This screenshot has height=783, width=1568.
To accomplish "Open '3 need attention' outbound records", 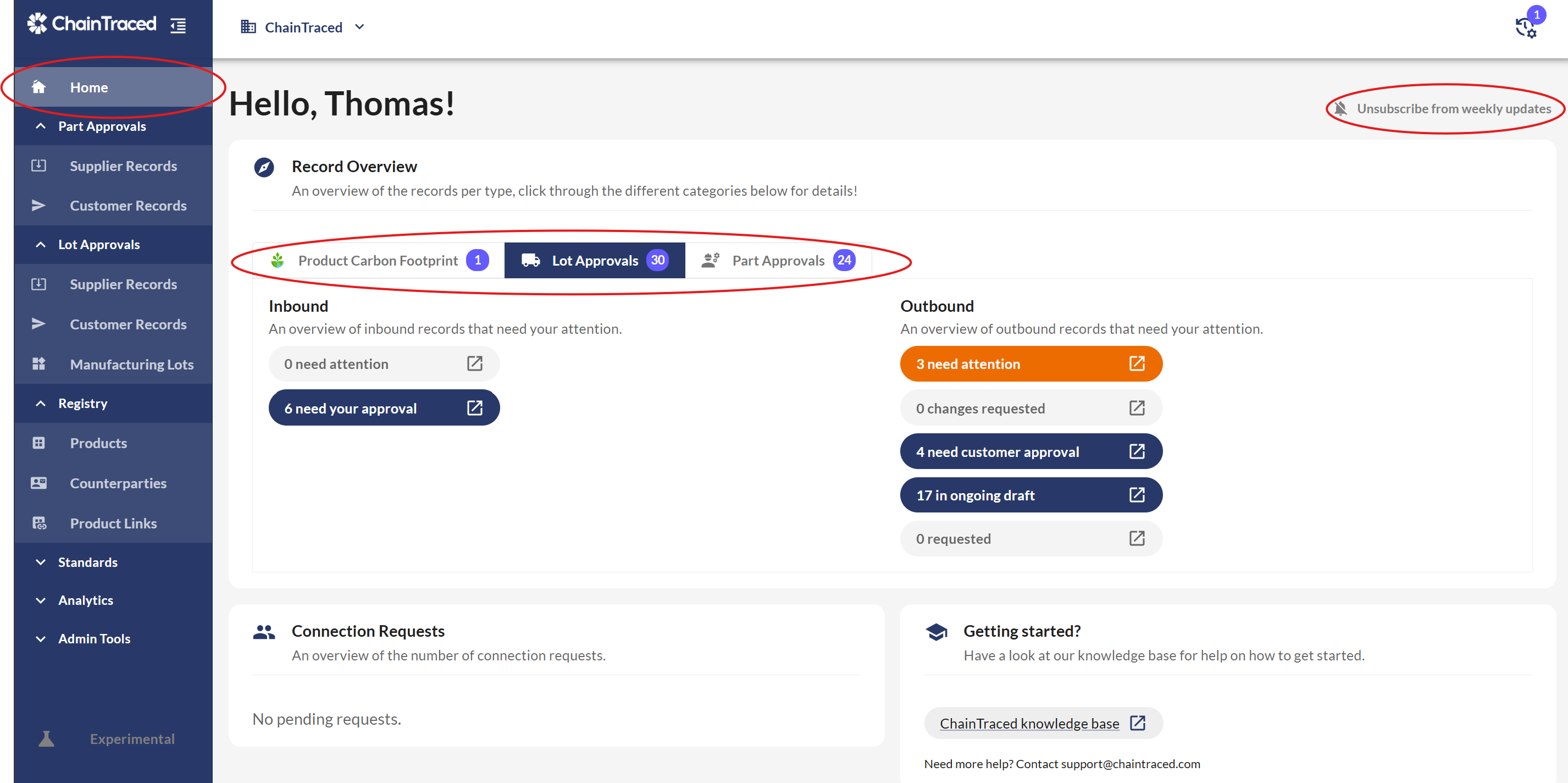I will pos(1030,364).
